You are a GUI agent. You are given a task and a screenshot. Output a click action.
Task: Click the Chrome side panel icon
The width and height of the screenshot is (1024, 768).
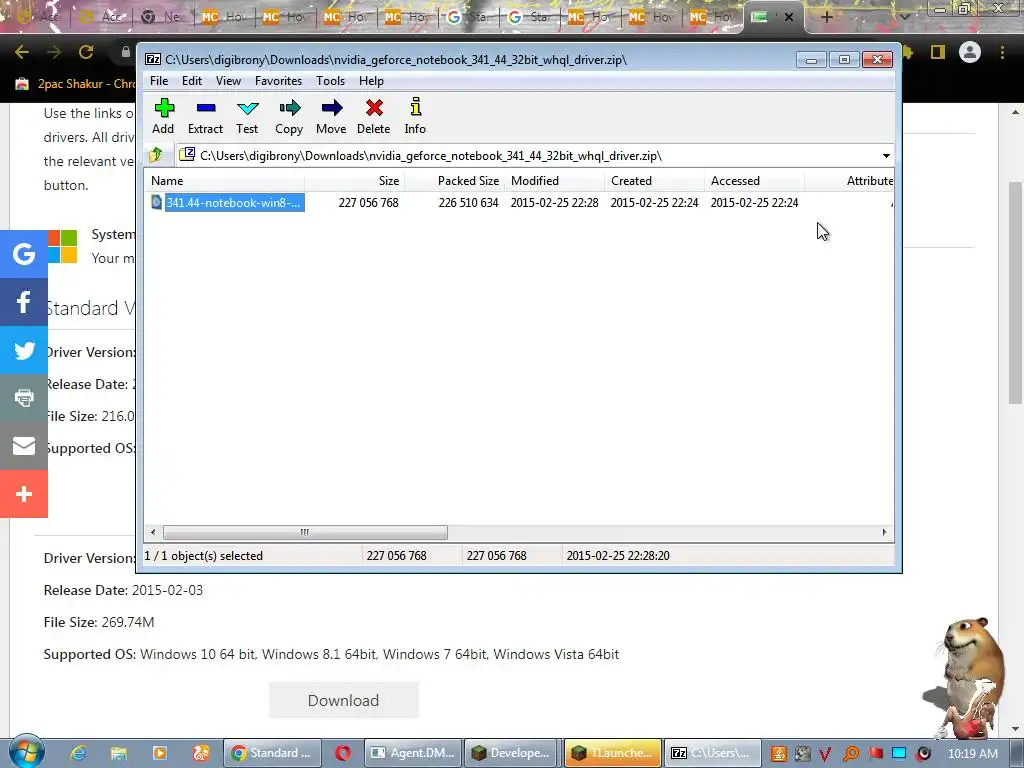point(938,52)
